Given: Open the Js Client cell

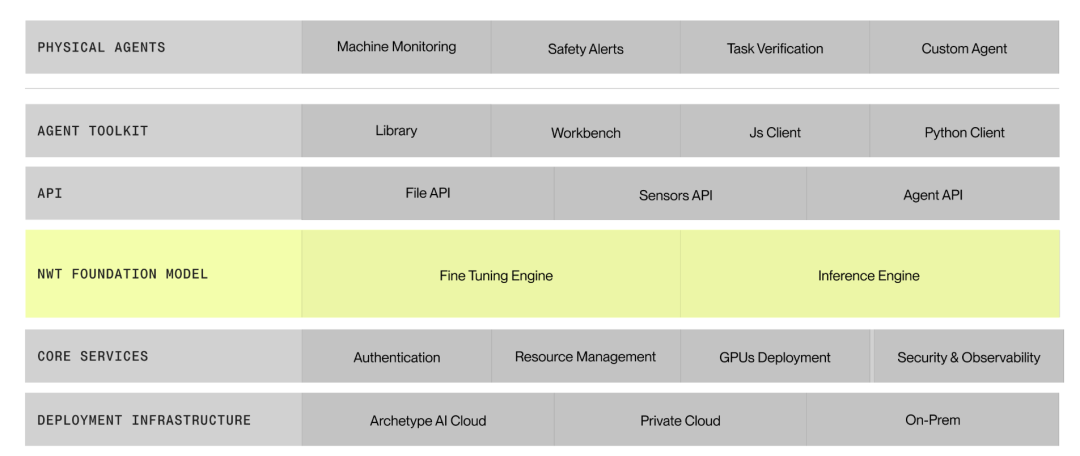Looking at the screenshot, I should (x=775, y=131).
